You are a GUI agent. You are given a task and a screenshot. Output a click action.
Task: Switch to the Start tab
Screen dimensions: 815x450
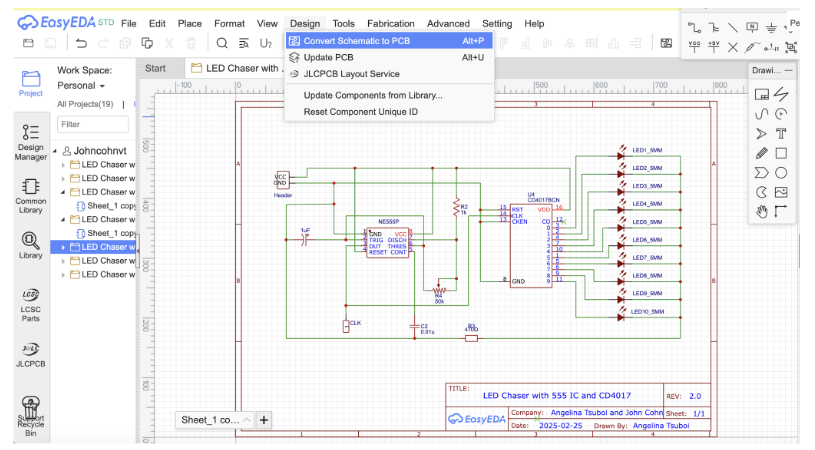(155, 68)
